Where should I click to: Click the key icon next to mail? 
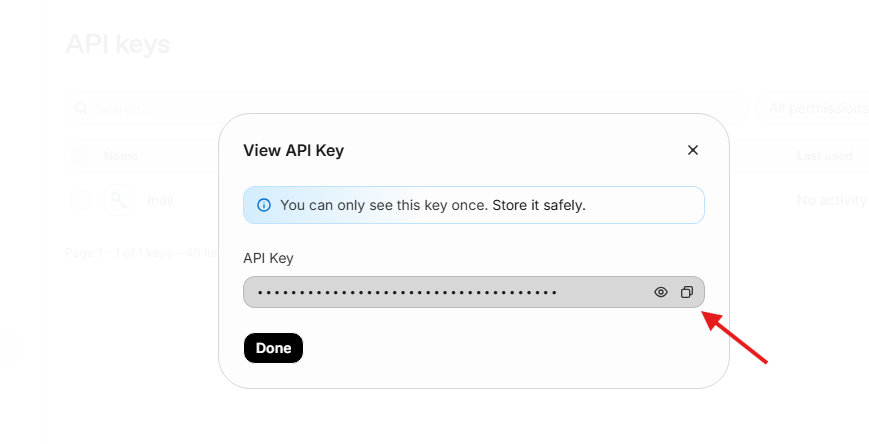click(119, 200)
